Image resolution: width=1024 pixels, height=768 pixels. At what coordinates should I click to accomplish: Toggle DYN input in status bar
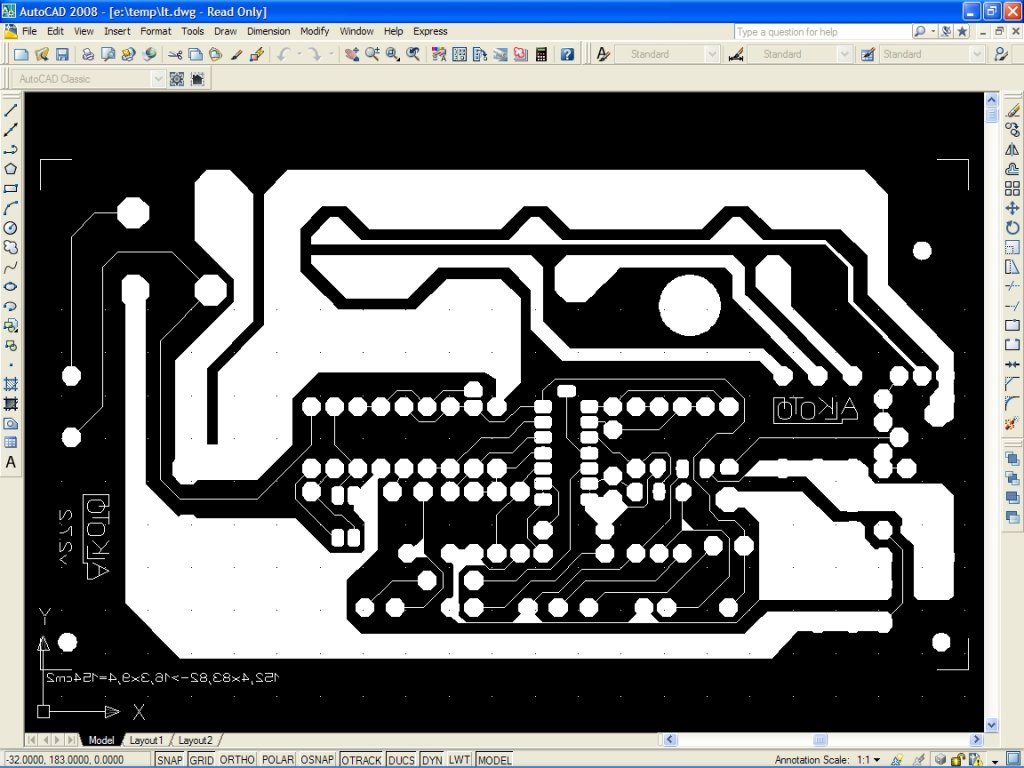[x=432, y=760]
